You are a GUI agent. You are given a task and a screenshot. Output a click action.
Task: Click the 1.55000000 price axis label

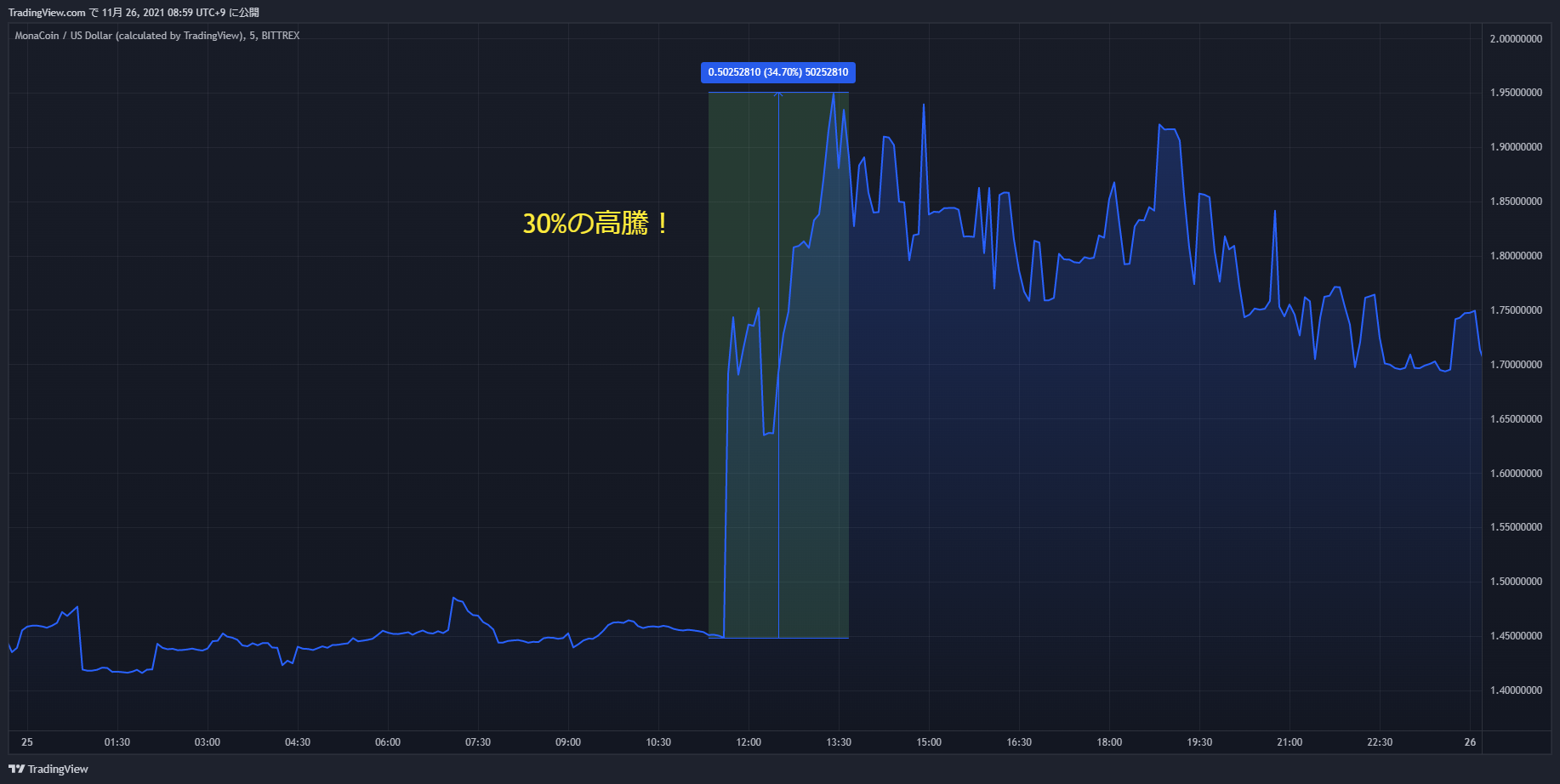(1516, 527)
